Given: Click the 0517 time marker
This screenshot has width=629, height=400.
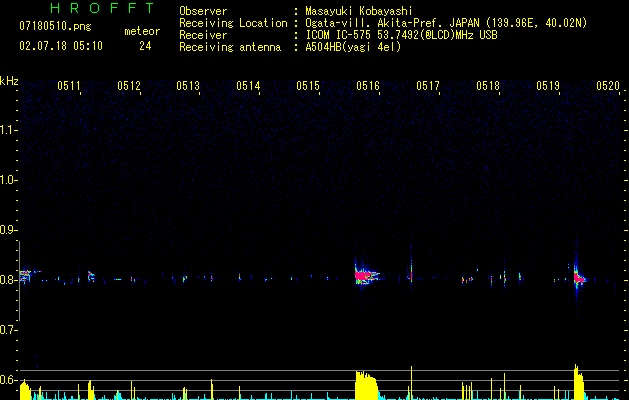Looking at the screenshot, I should coord(428,86).
